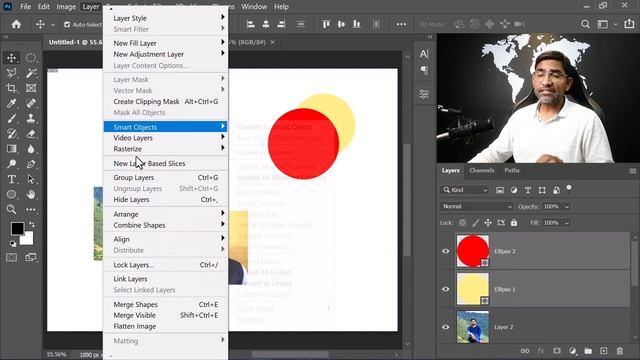Choose Create Clipping Mask

(x=166, y=101)
